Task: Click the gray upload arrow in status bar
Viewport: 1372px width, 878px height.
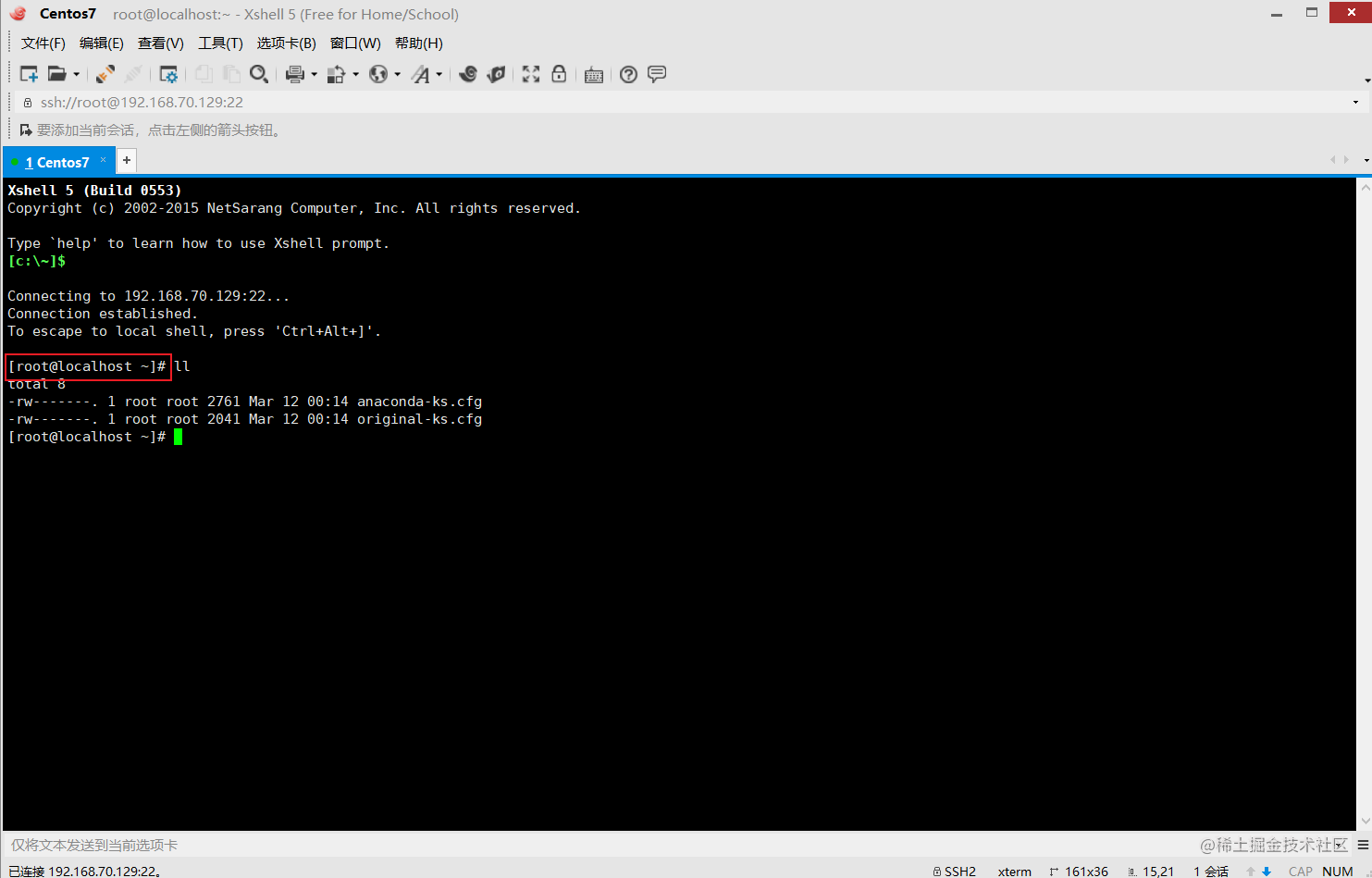Action: [x=1251, y=872]
